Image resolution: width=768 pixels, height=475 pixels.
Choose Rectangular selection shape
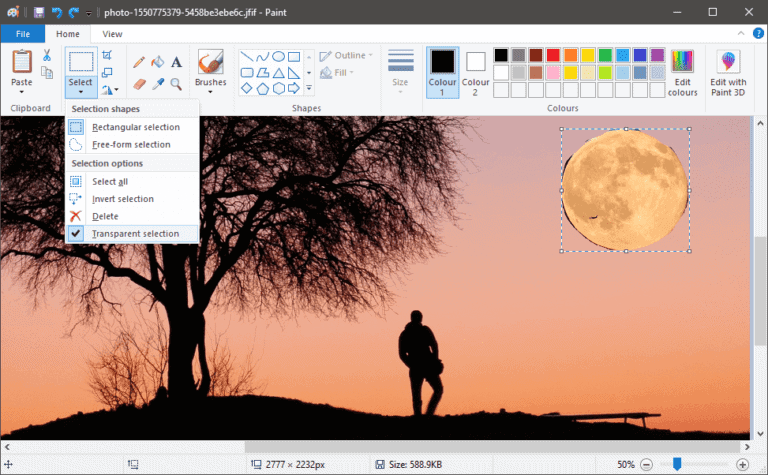point(135,127)
